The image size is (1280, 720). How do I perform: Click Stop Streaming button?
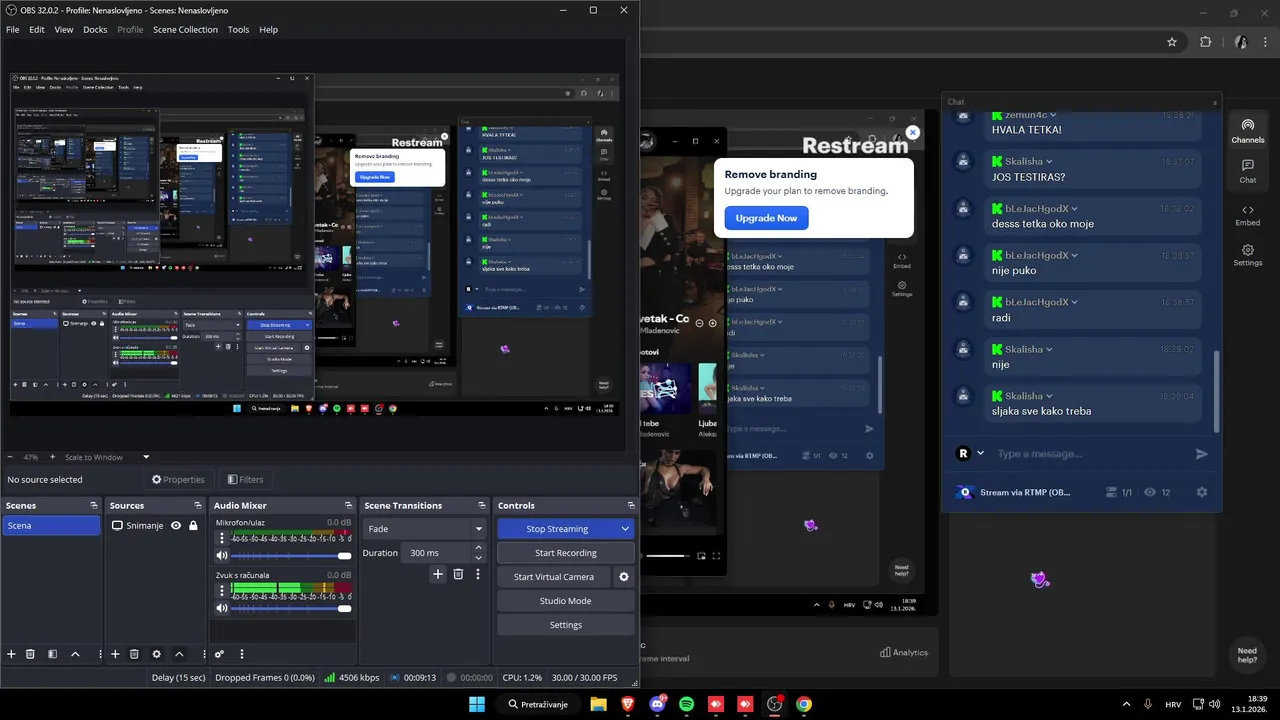pyautogui.click(x=557, y=529)
